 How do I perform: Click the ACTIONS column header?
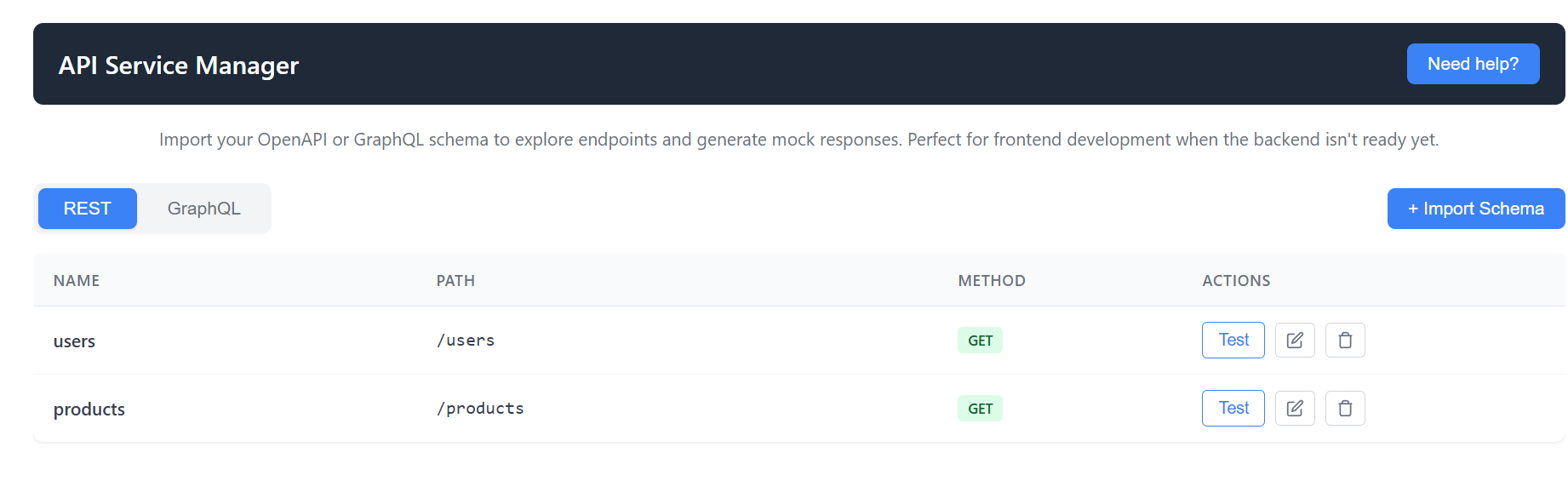[1236, 281]
